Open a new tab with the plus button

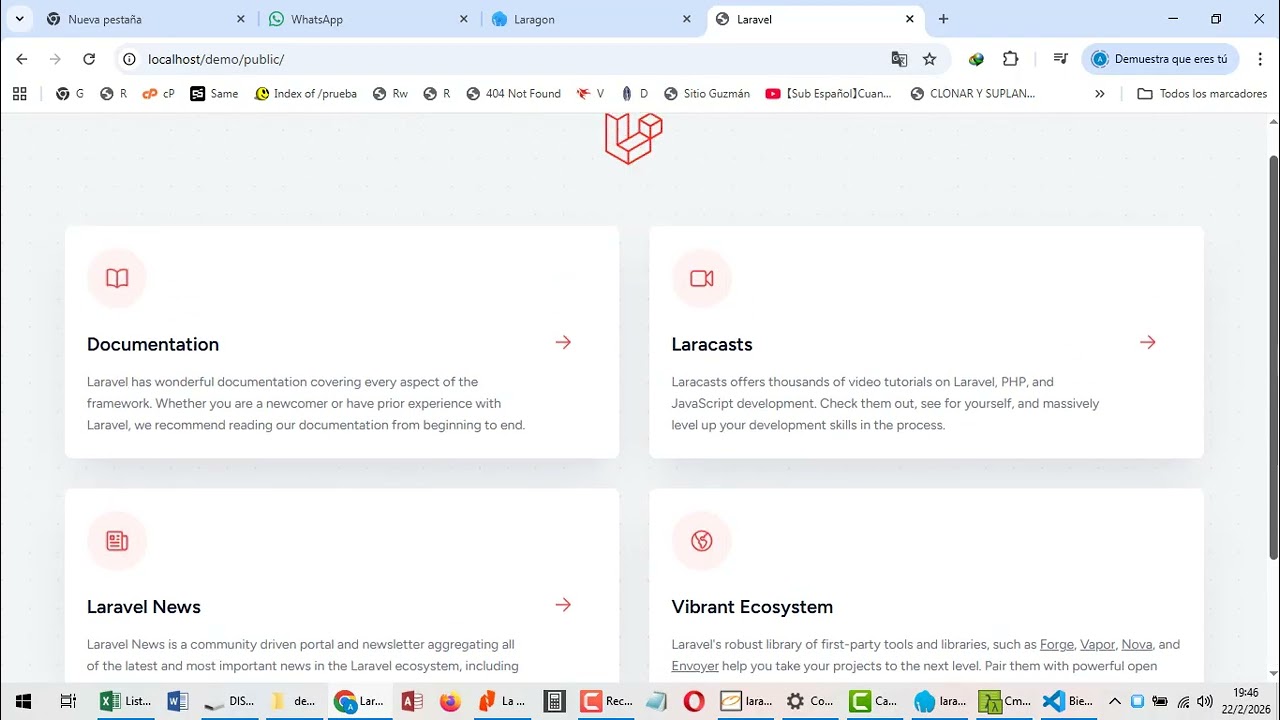[943, 19]
